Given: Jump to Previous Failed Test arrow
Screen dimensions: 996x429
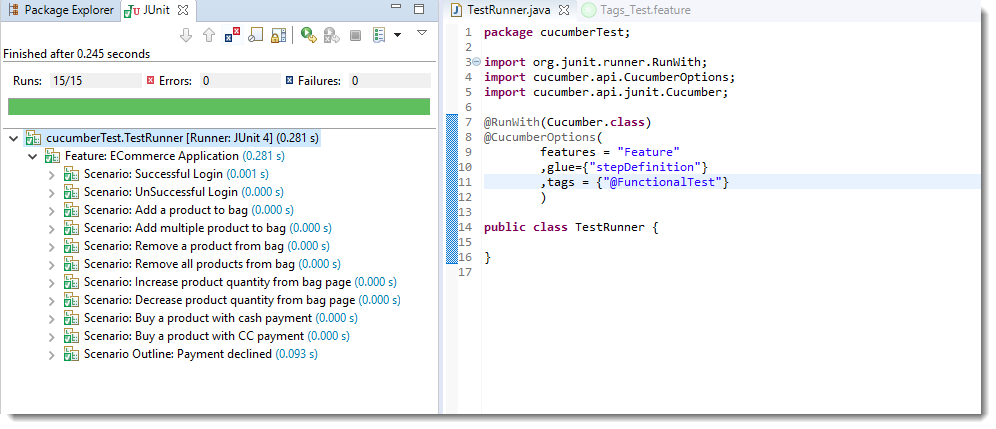Looking at the screenshot, I should (x=209, y=35).
